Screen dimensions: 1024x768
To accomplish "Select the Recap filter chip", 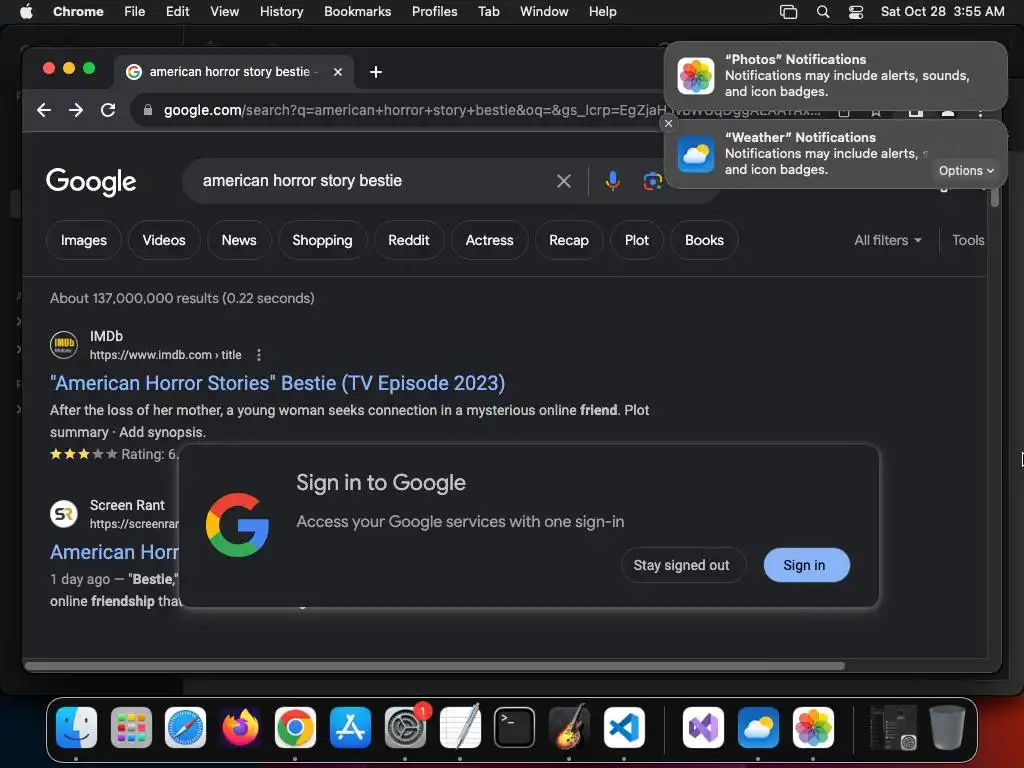I will [569, 240].
